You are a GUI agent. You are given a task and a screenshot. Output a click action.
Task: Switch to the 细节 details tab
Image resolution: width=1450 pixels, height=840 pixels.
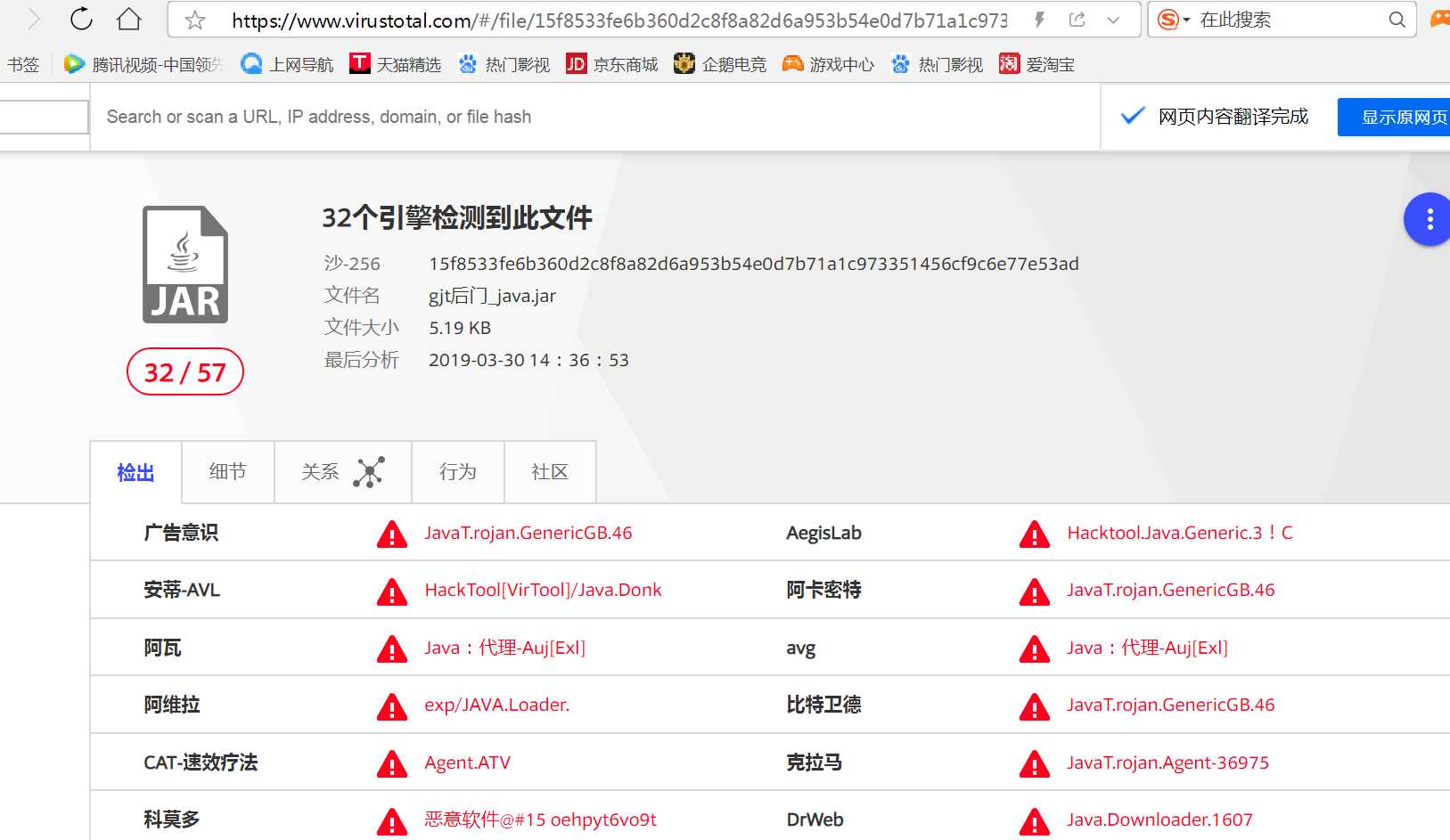[x=228, y=472]
